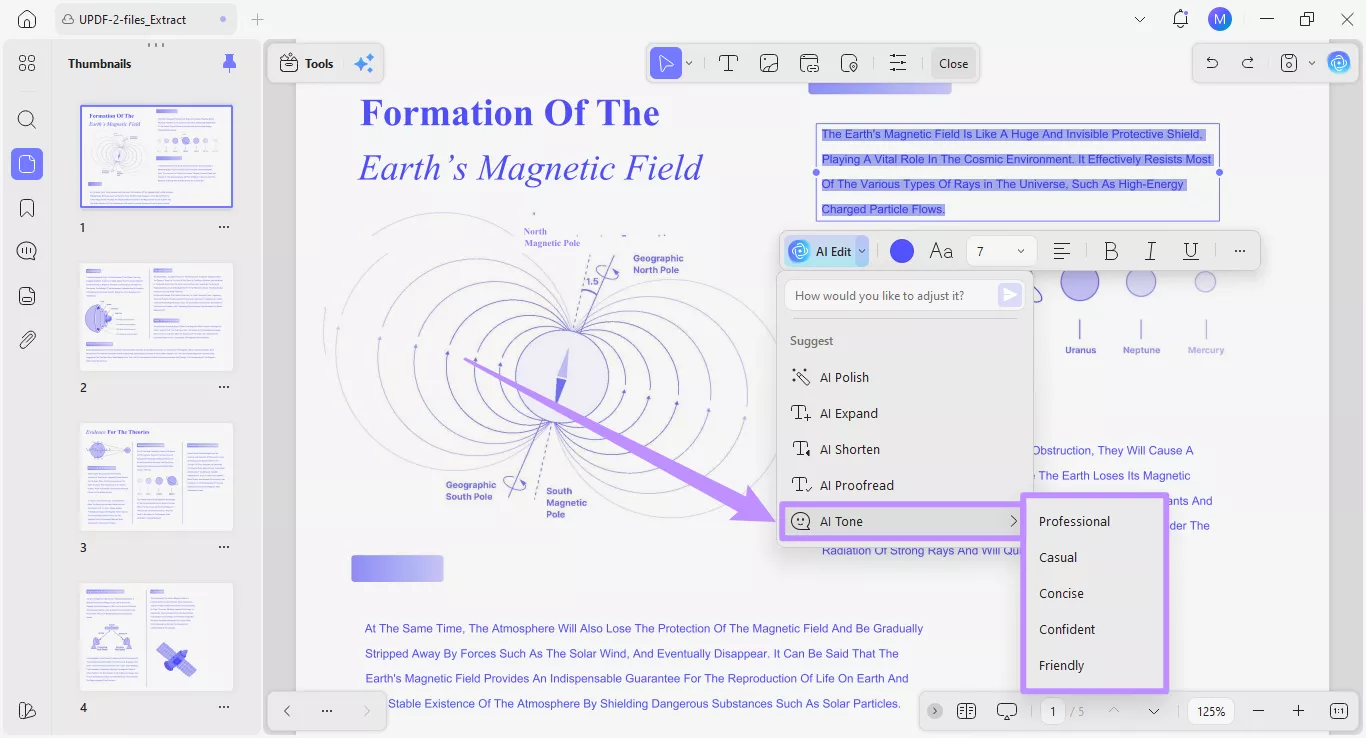This screenshot has height=738, width=1366.
Task: Undo the last action
Action: [x=1212, y=63]
